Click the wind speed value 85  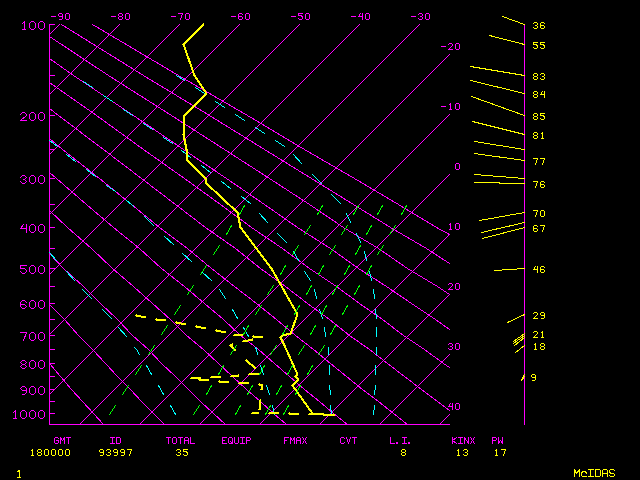[538, 117]
